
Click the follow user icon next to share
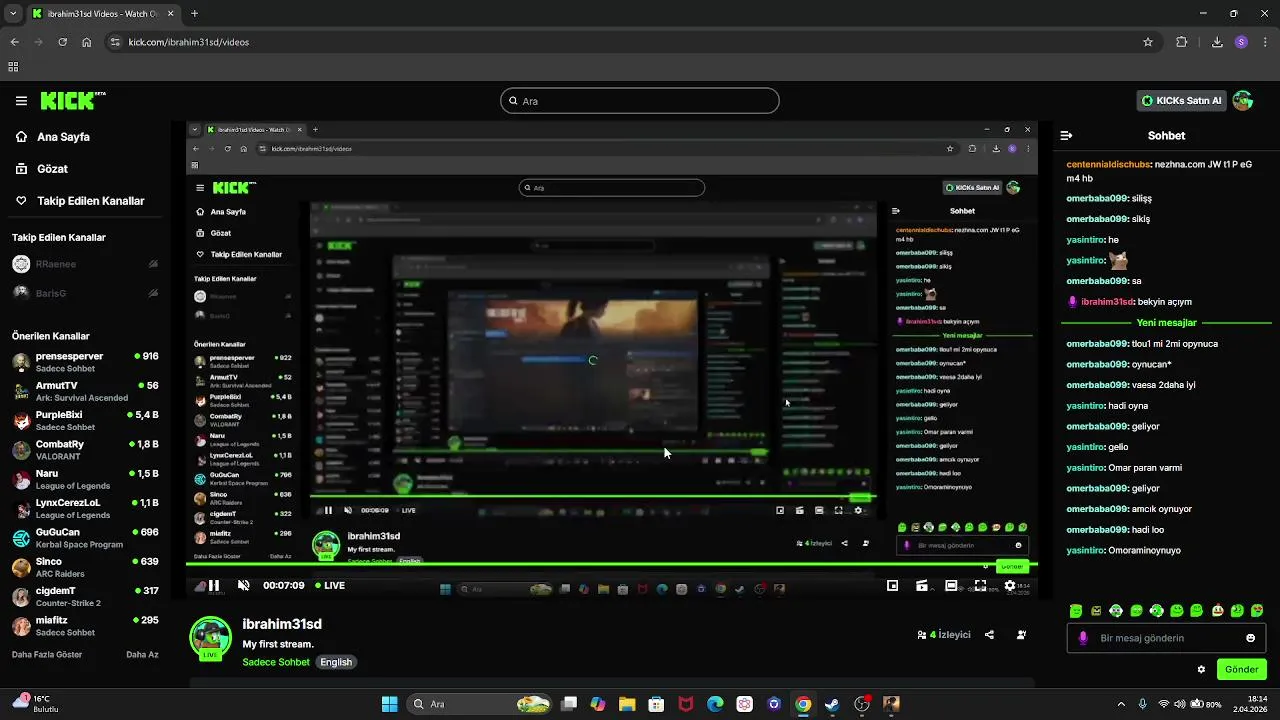[1021, 635]
